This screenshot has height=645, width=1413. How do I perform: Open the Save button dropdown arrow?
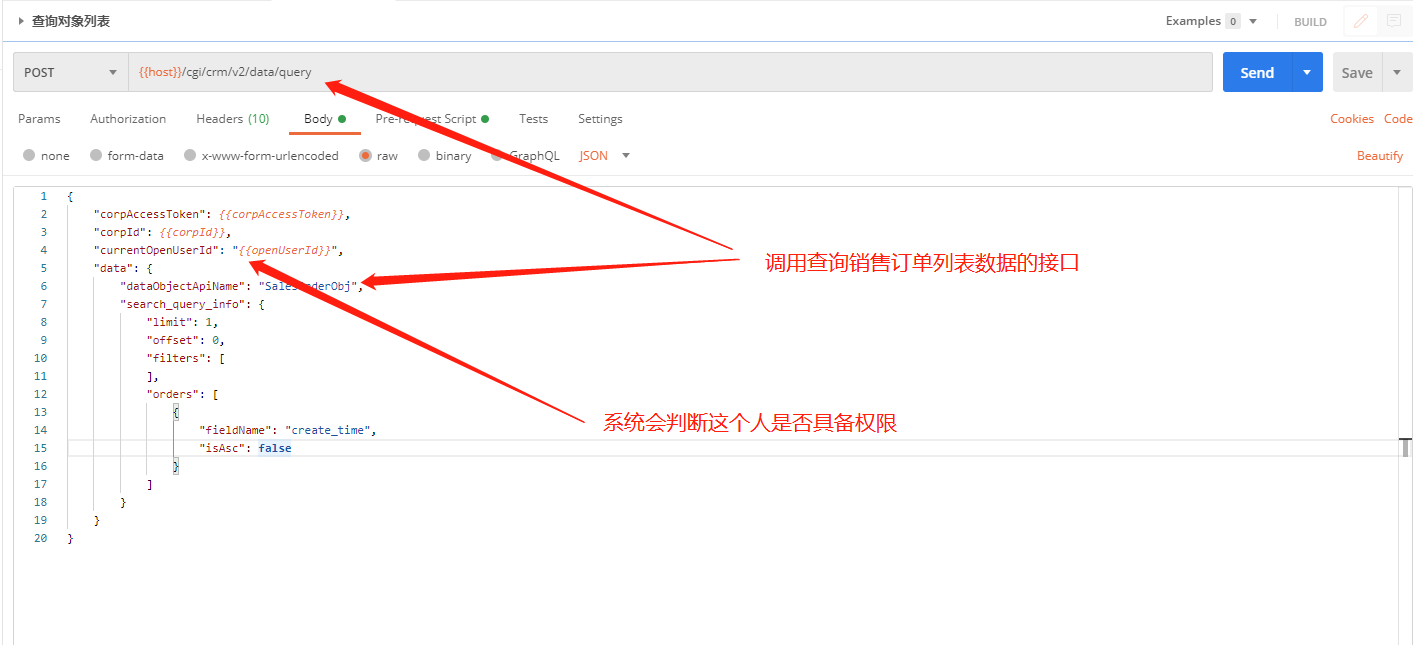1397,72
